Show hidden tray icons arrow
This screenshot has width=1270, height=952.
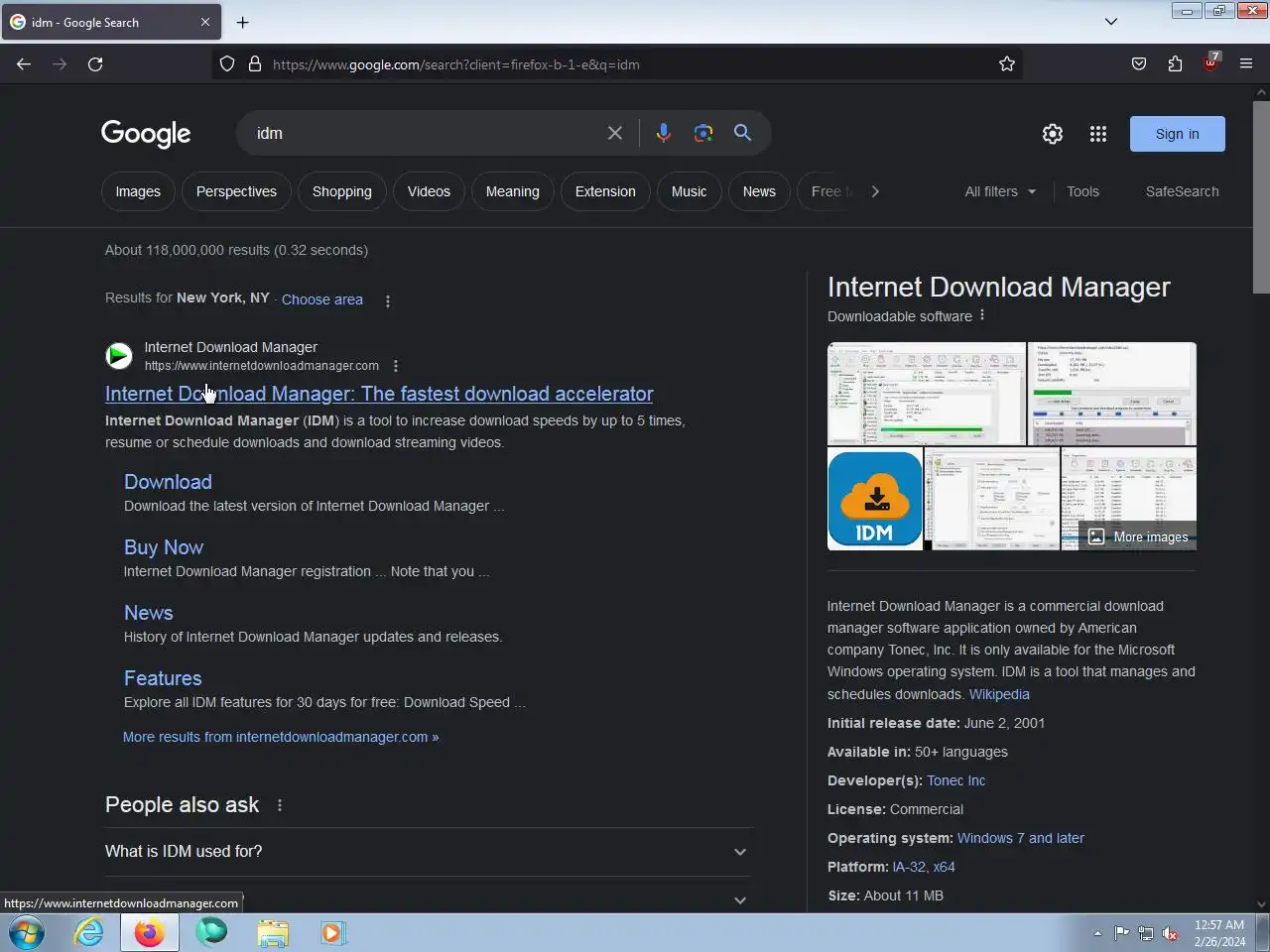click(1097, 933)
